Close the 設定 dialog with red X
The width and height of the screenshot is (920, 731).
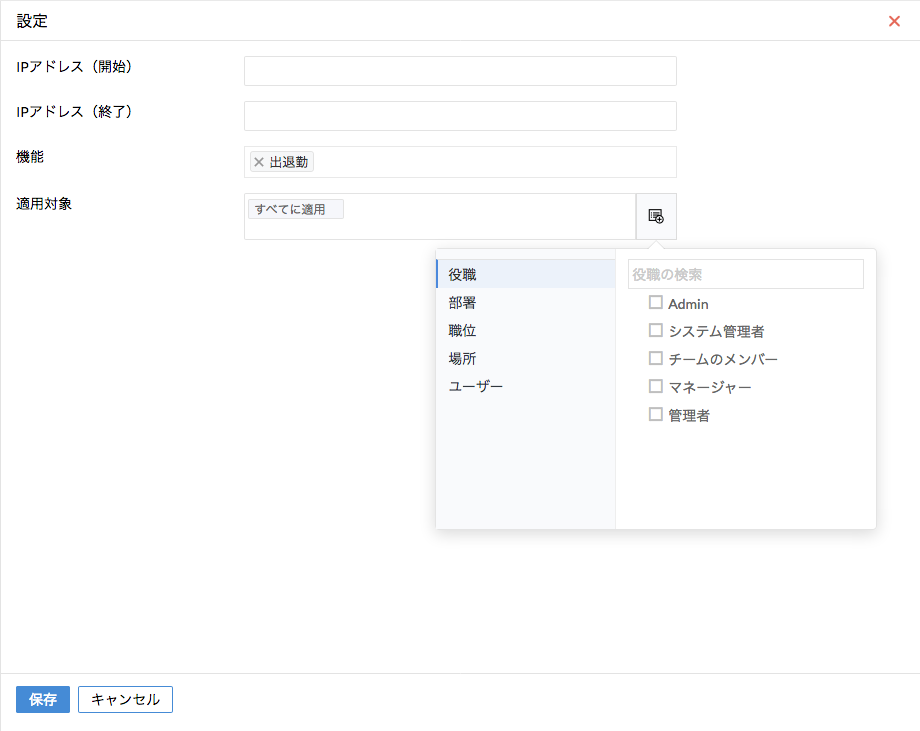click(894, 21)
